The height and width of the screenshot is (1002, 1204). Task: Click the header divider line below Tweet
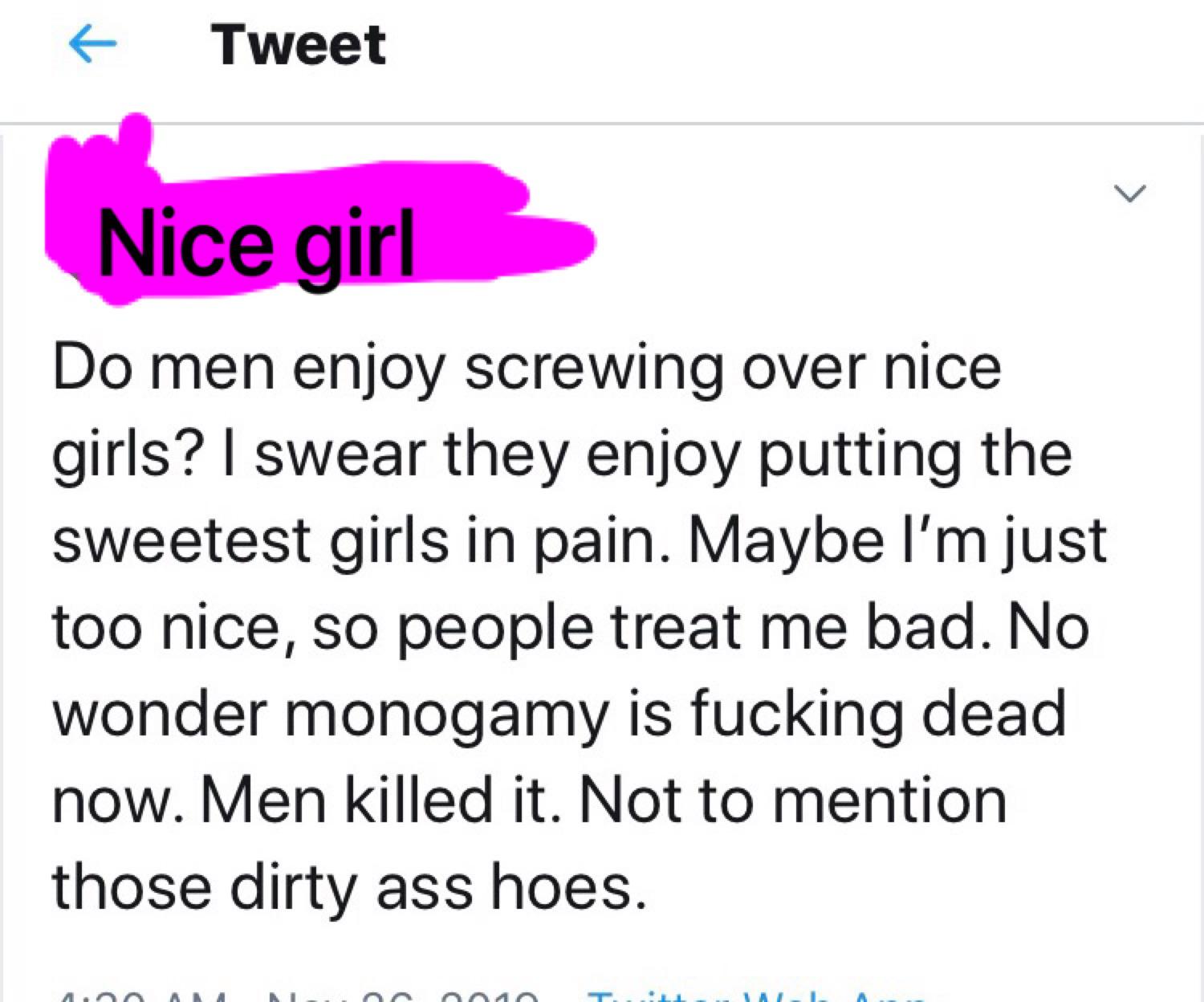point(602,124)
